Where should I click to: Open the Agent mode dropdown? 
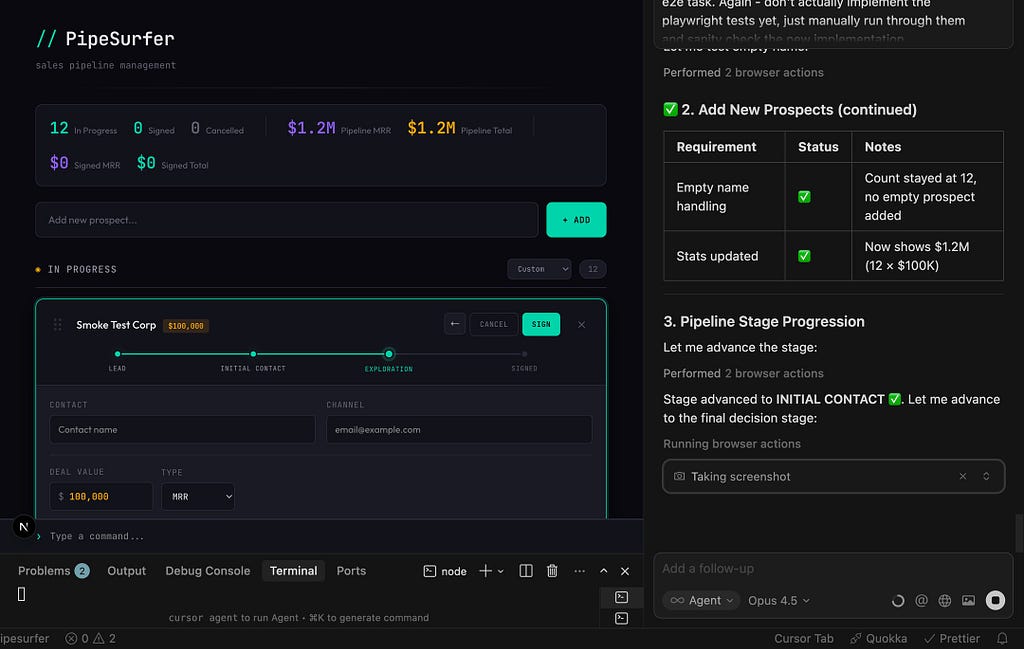pos(701,600)
